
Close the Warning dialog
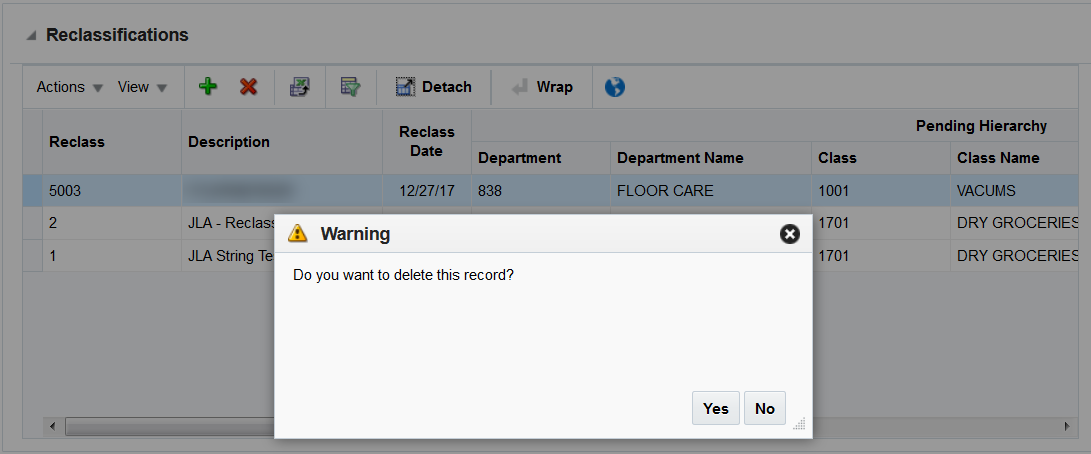[x=789, y=234]
